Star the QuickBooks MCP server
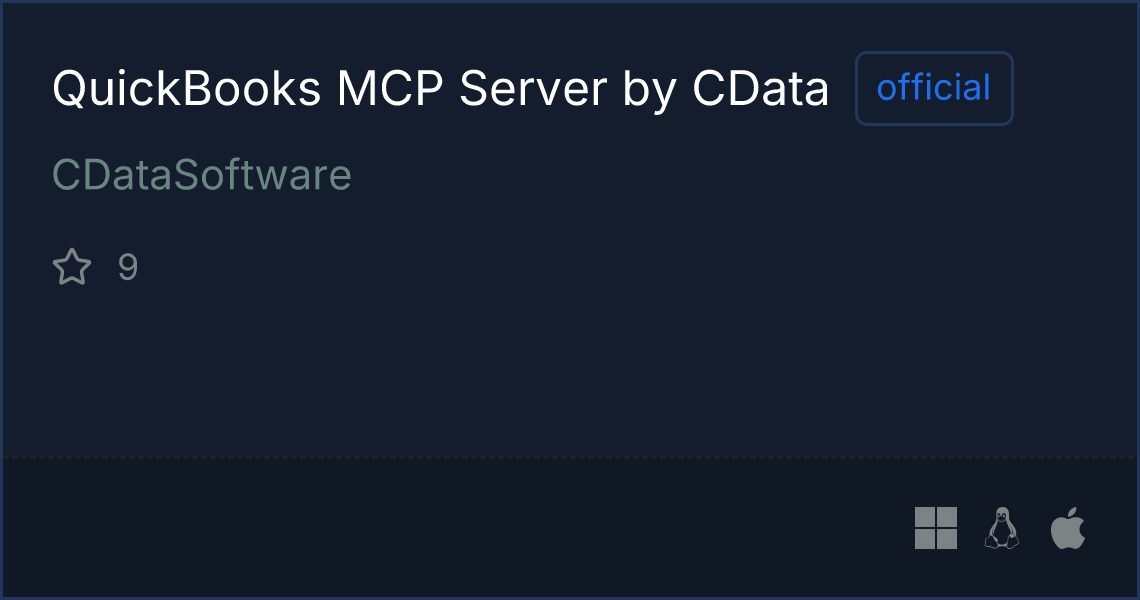 72,266
